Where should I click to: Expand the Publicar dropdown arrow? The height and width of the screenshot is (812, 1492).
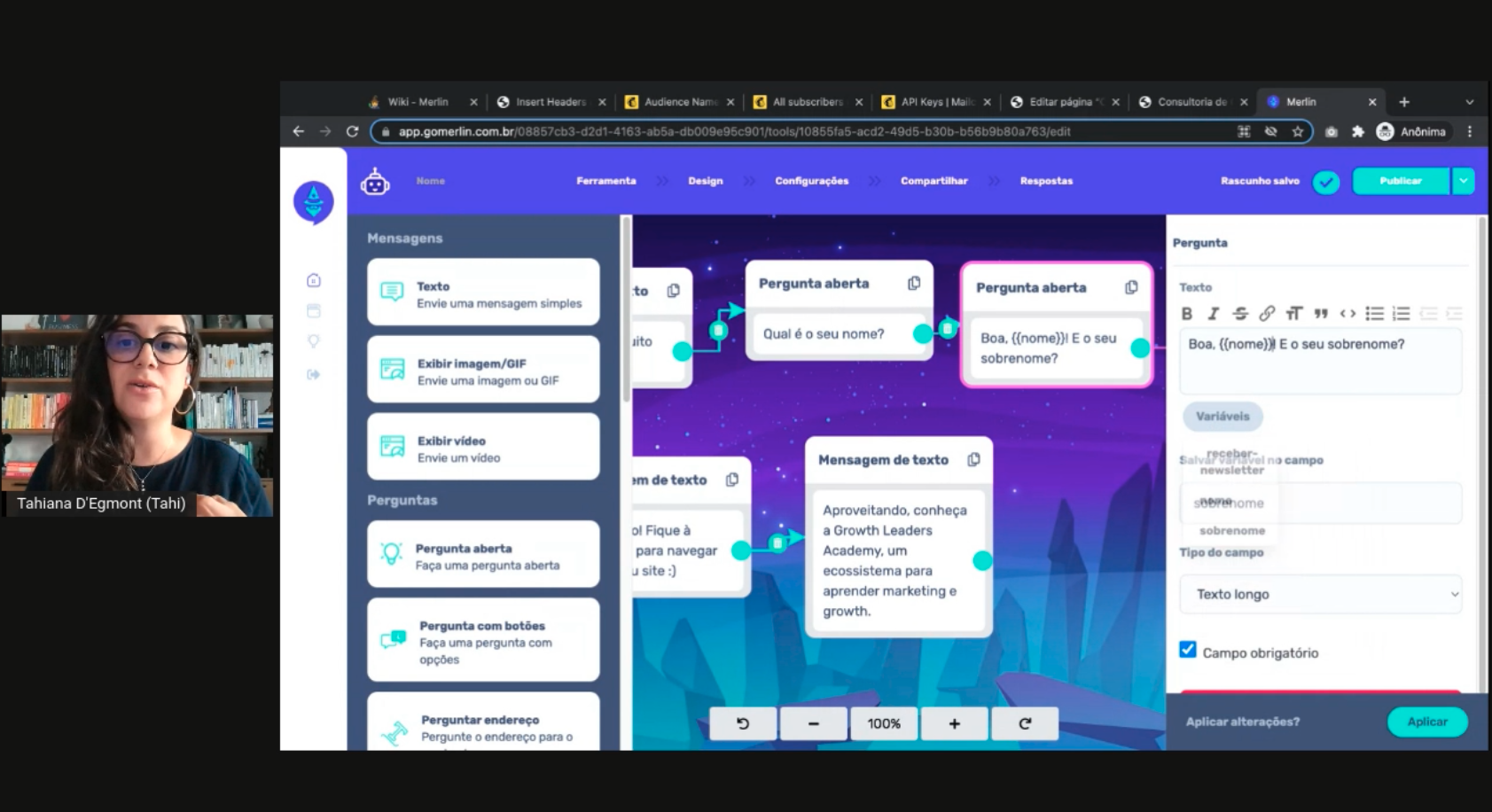point(1463,181)
